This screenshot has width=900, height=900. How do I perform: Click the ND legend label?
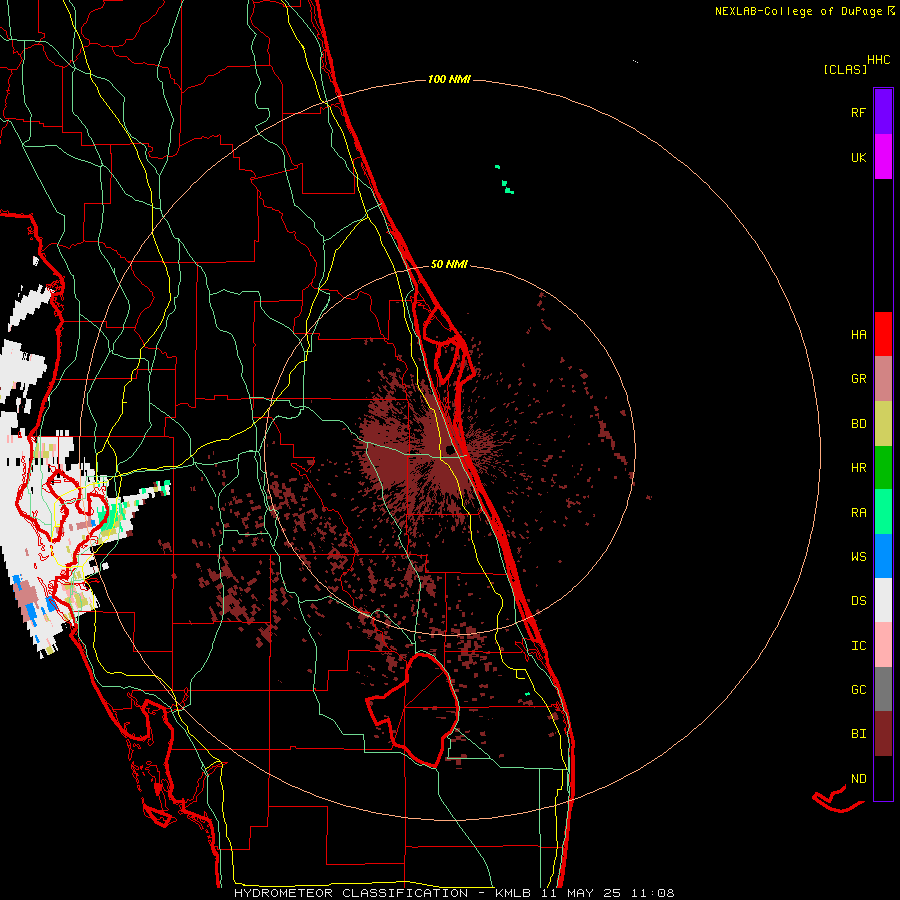click(858, 778)
